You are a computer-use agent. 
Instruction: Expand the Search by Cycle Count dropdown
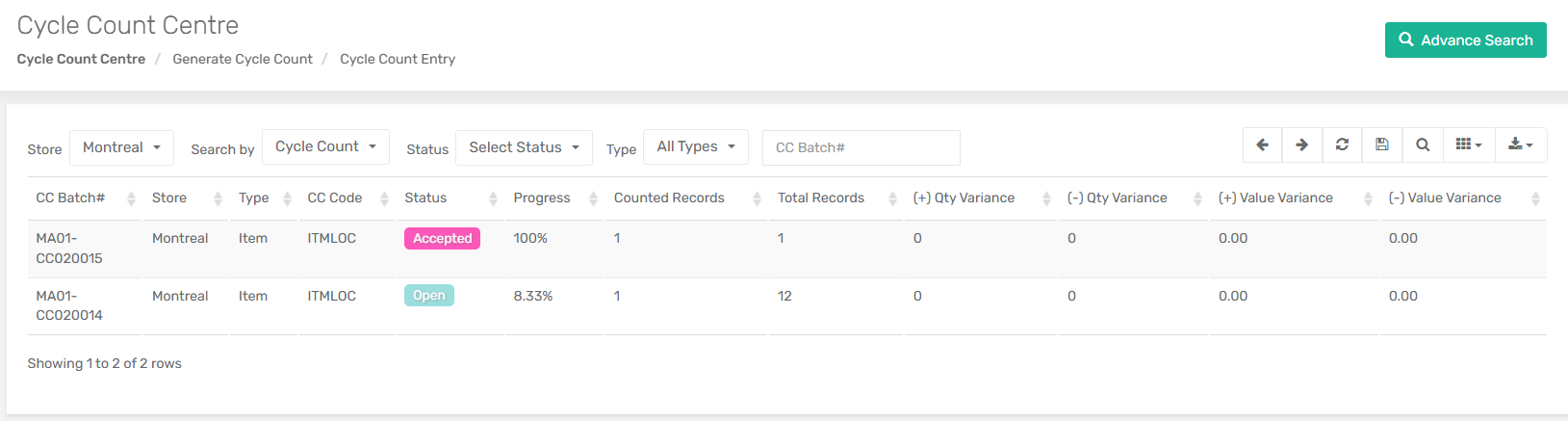coord(325,146)
